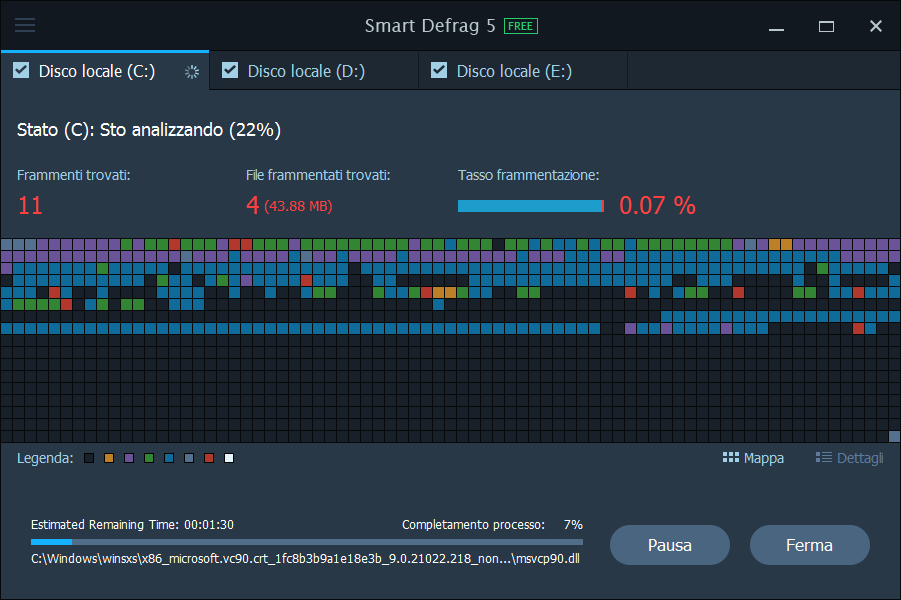
Task: Click the Mappa grid icon
Action: point(730,458)
